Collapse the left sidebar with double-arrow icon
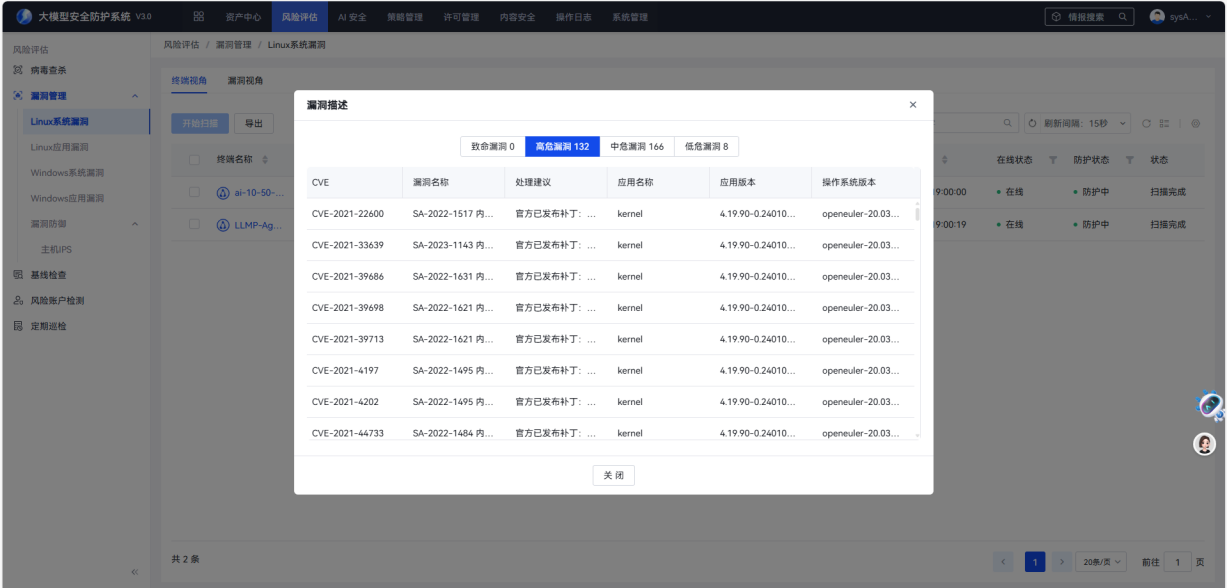This screenshot has height=588, width=1227. [x=135, y=572]
